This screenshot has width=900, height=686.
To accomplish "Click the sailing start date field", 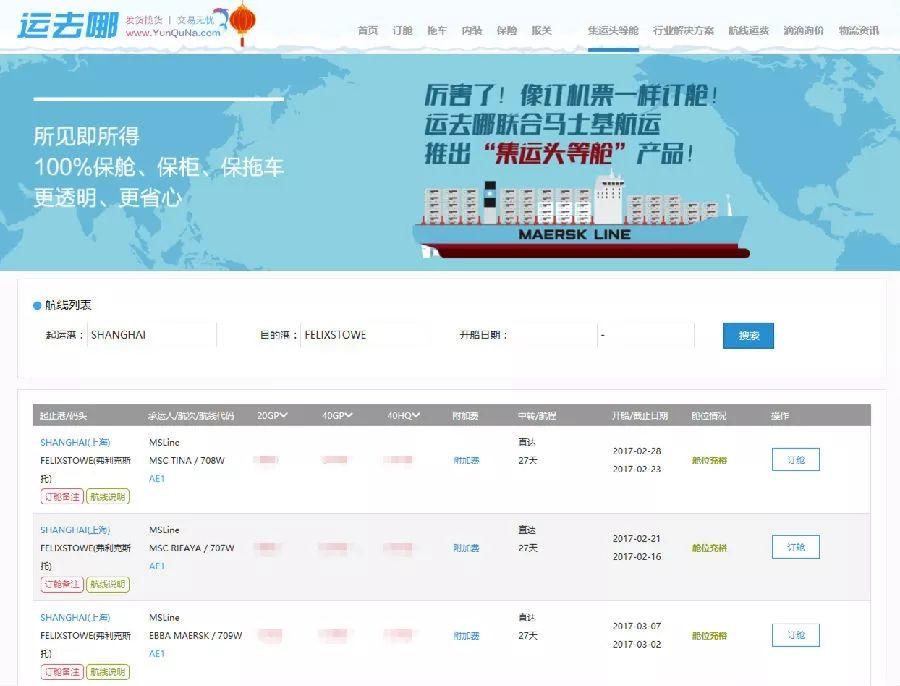I will (553, 335).
